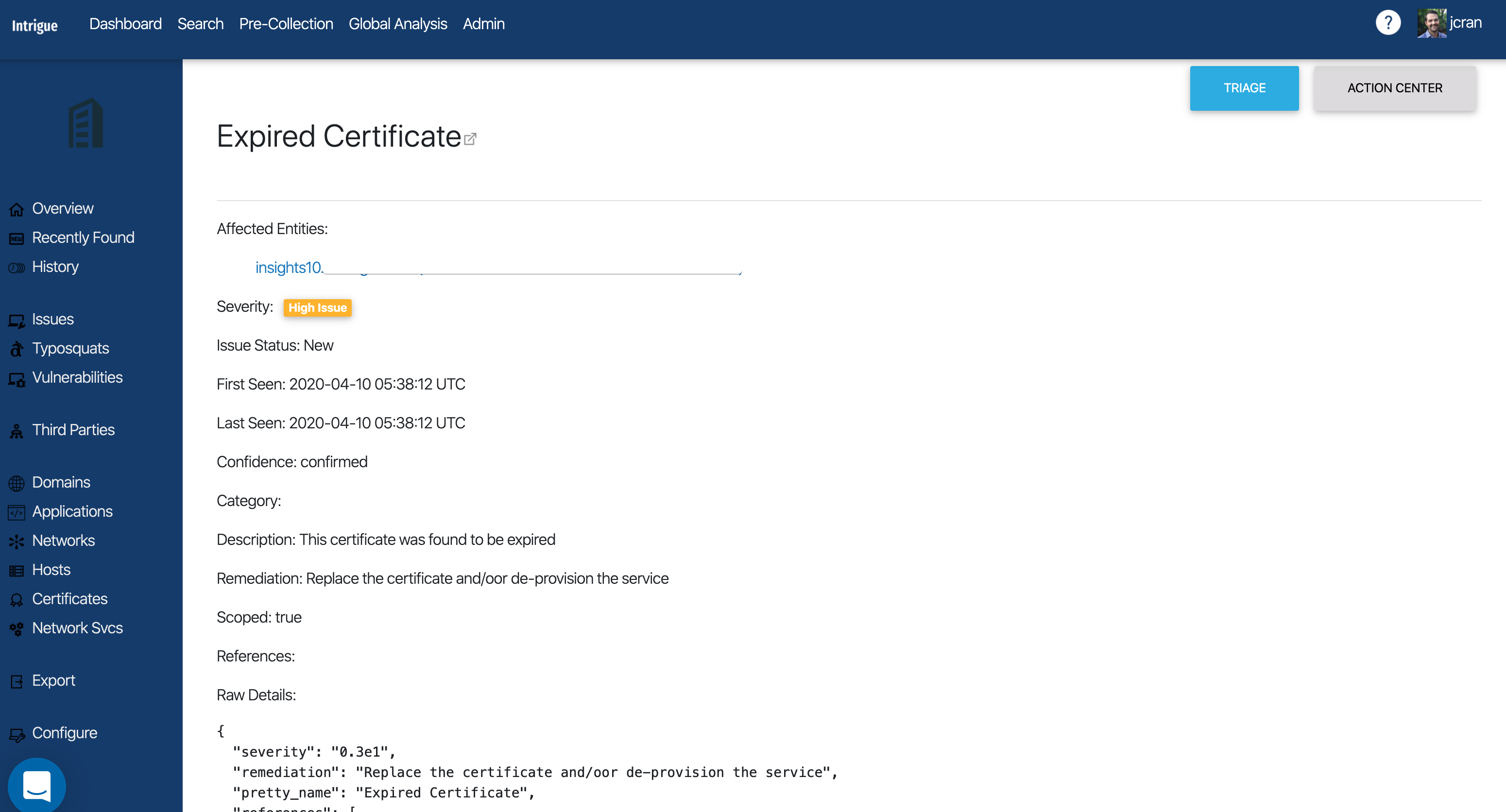Go to Export in sidebar
This screenshot has height=812, width=1506.
tap(53, 680)
